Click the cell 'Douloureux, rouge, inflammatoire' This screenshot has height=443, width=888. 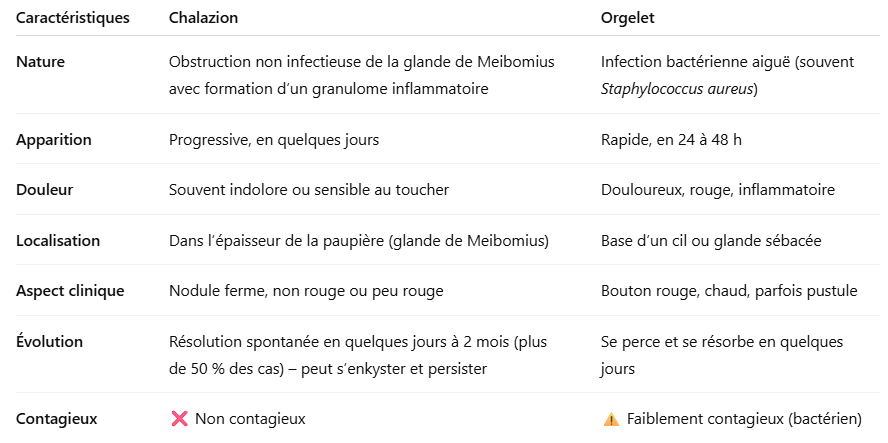point(718,190)
